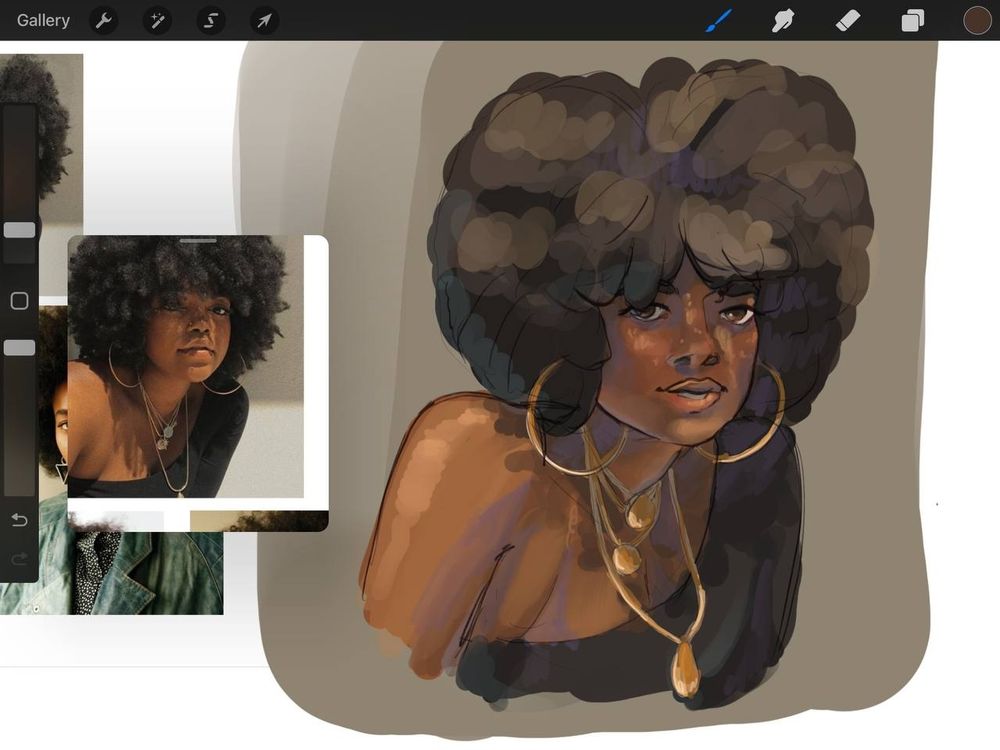Tap the denim jacket reference image
The width and height of the screenshot is (1000, 750).
click(131, 573)
